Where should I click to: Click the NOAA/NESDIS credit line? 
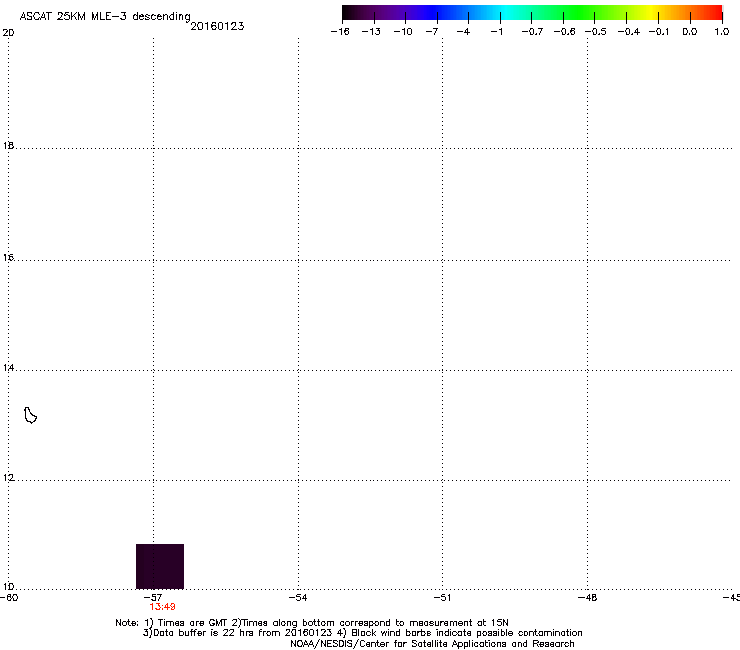[432, 644]
